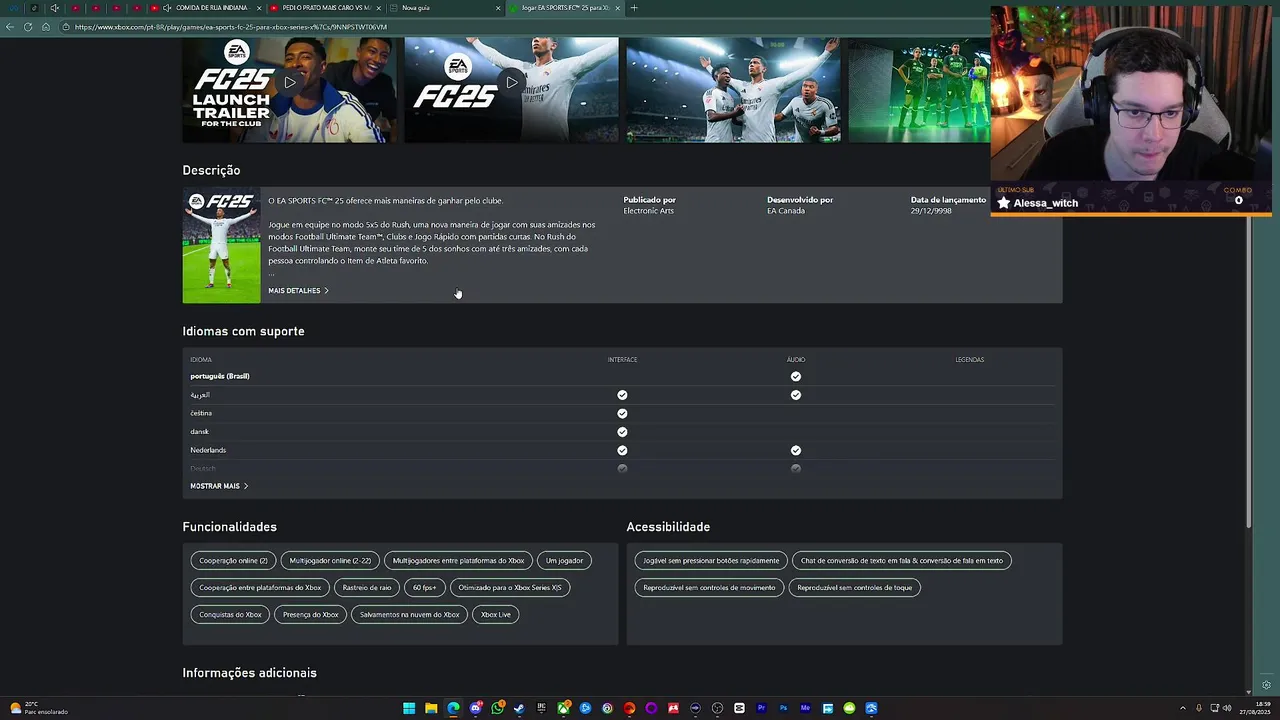Viewport: 1280px width, 720px height.
Task: Click the Multijogadores entre plataformas do Xbox tag
Action: pos(458,561)
